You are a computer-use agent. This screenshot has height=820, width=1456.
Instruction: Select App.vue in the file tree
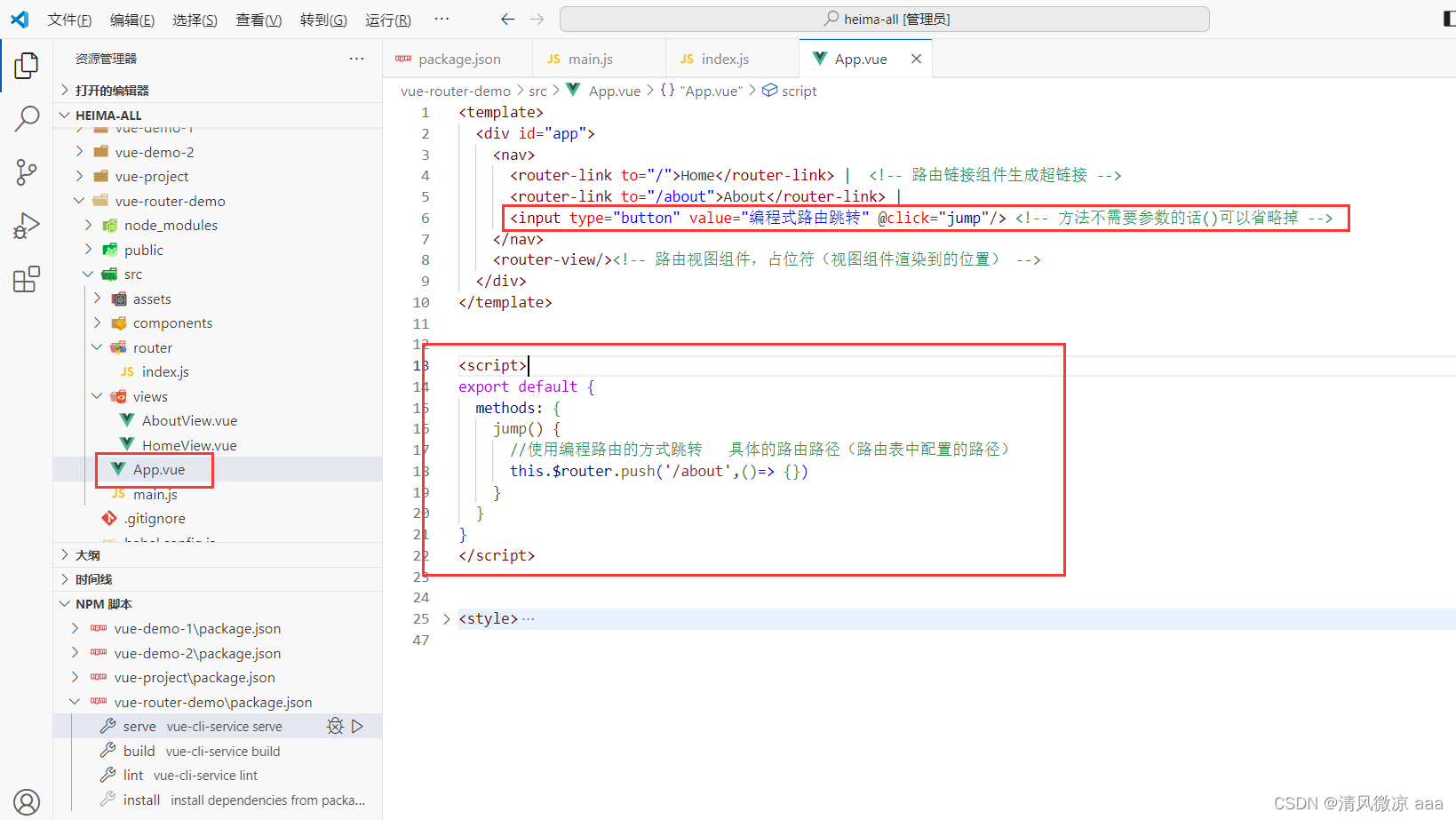218,469
